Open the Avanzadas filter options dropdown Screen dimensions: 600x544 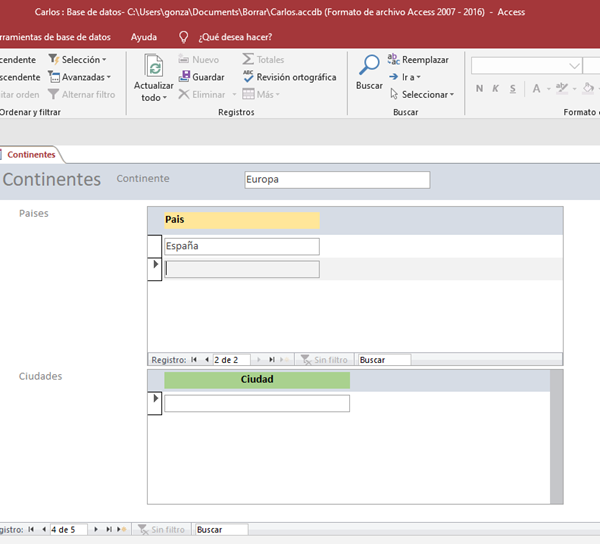(80, 77)
